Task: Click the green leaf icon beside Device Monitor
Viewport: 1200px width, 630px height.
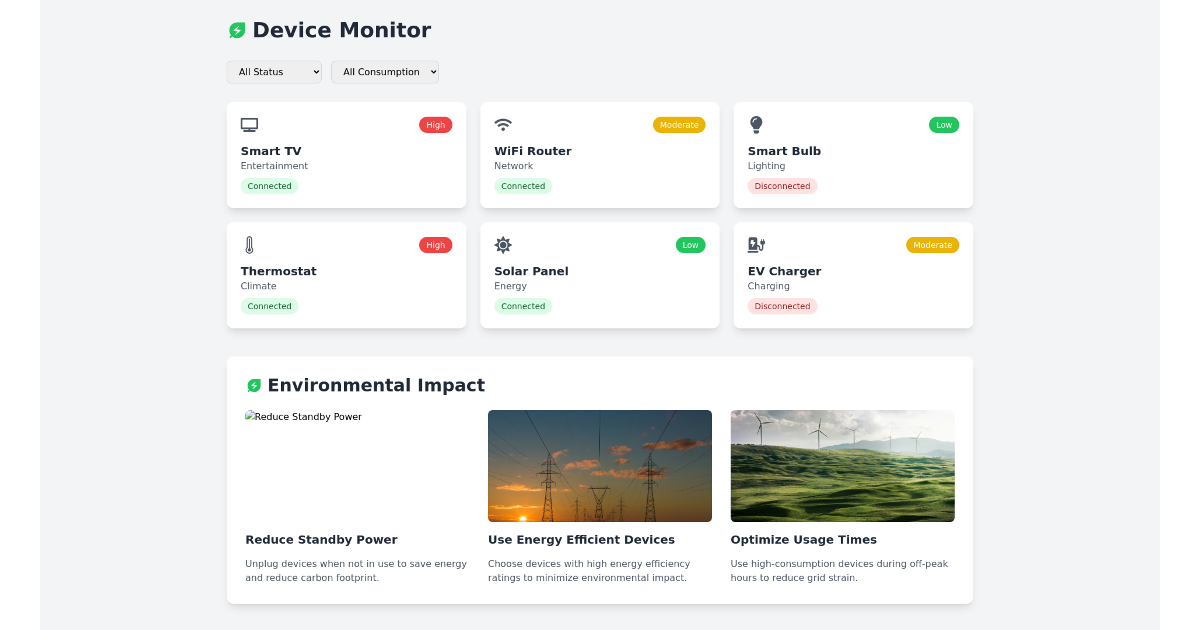Action: (x=236, y=30)
